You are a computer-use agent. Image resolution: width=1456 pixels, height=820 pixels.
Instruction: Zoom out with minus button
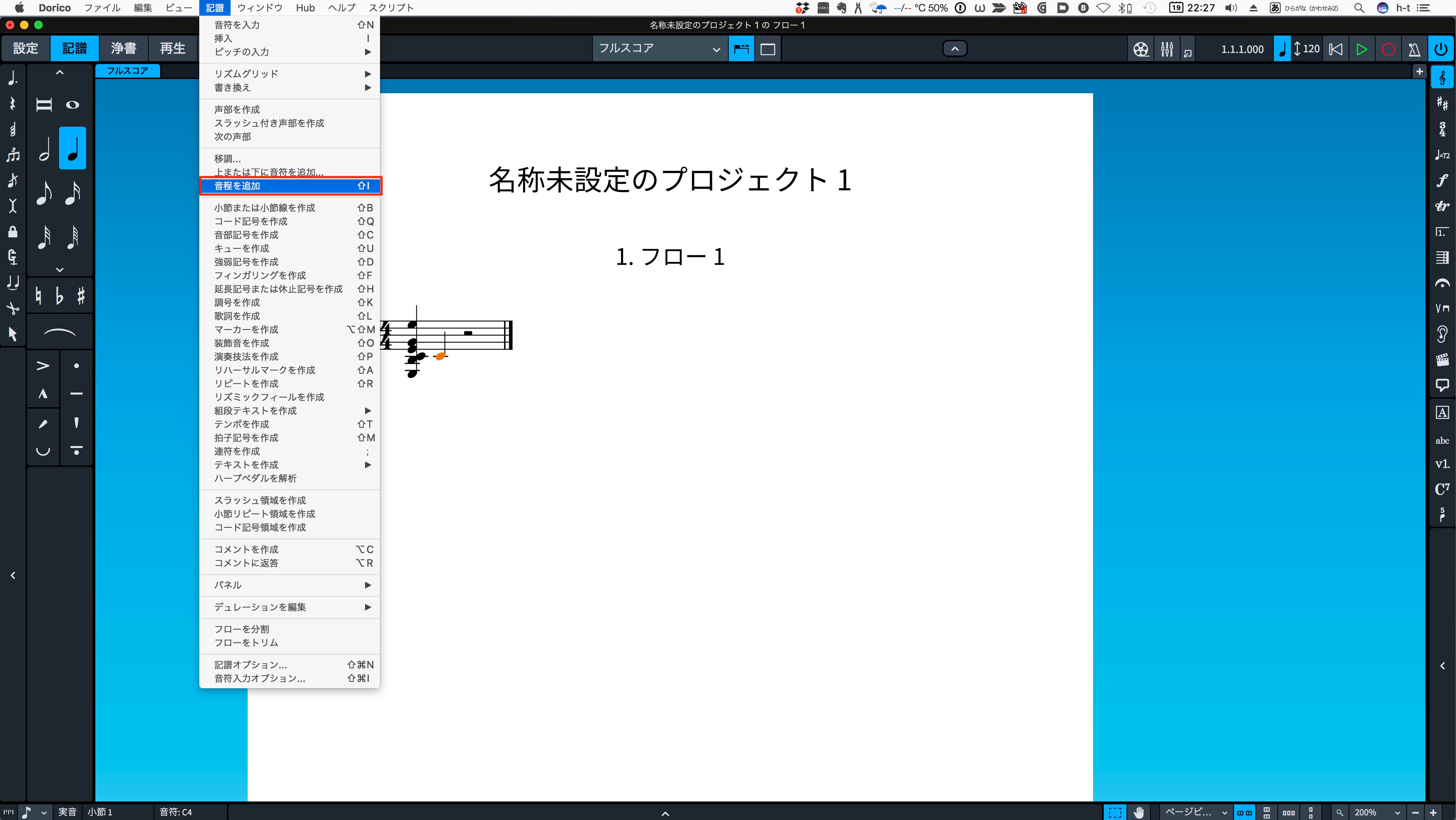coord(1415,812)
